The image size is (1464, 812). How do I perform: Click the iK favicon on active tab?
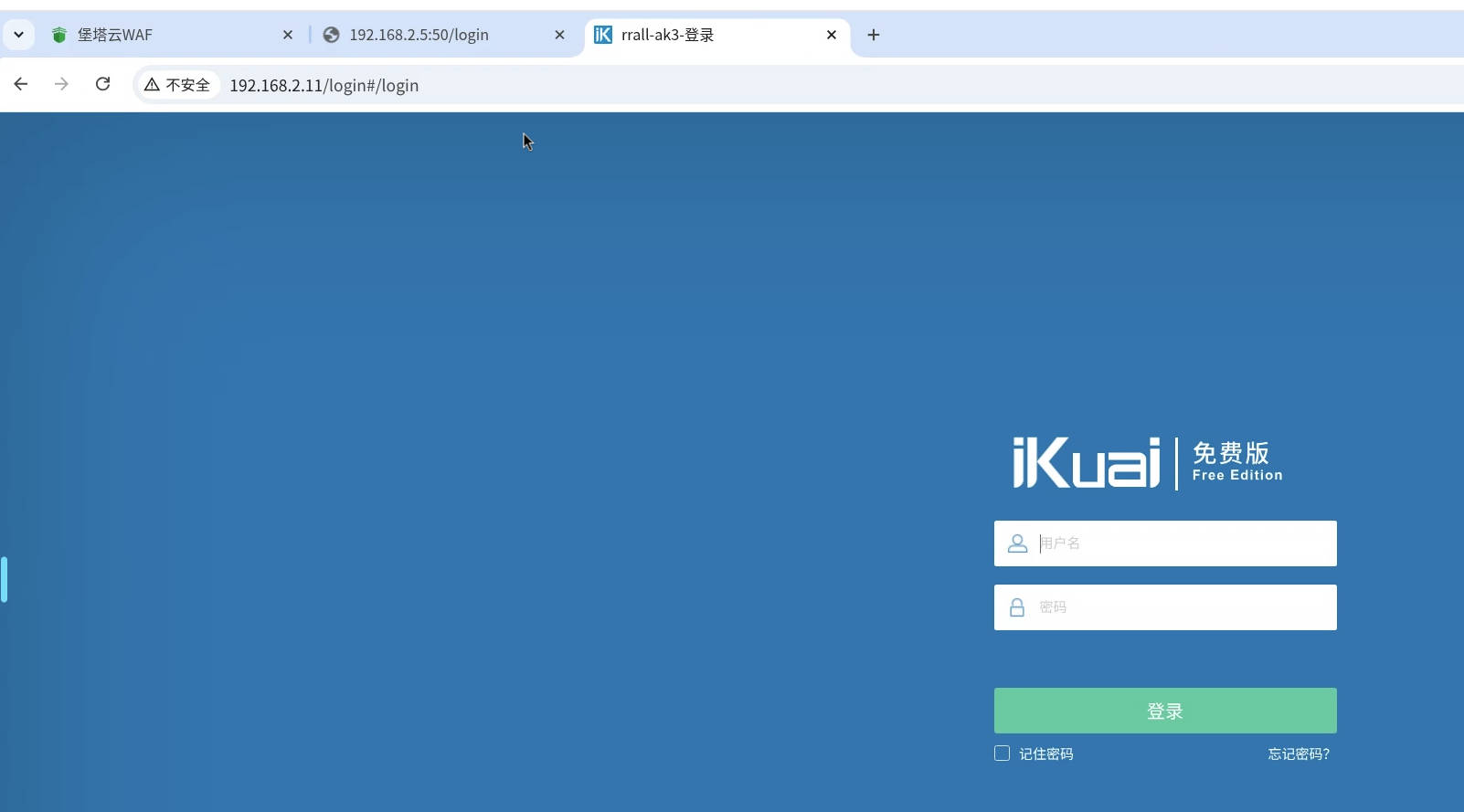[603, 35]
